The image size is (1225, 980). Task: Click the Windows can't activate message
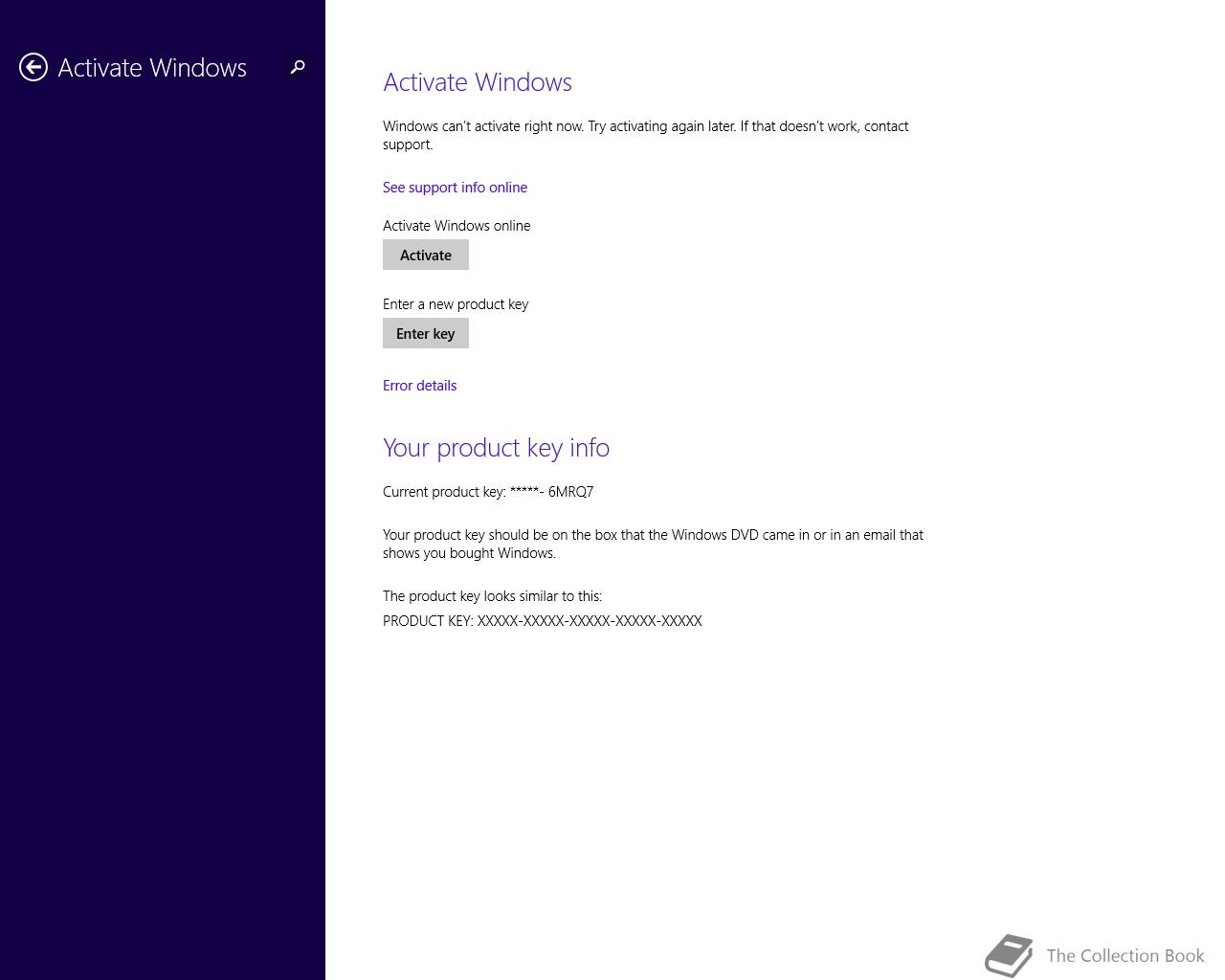coord(646,135)
